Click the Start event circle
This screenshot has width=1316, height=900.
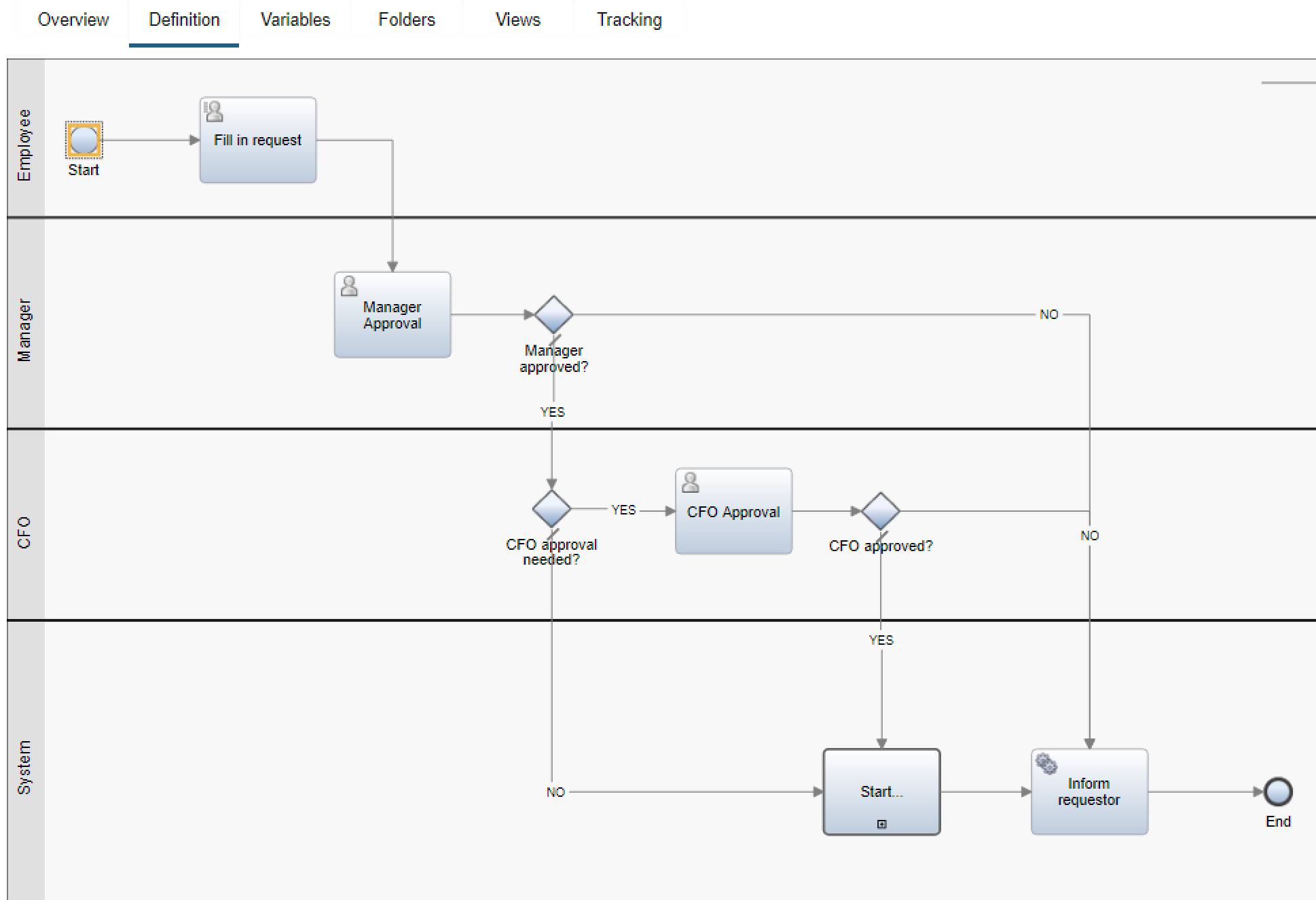pos(84,140)
